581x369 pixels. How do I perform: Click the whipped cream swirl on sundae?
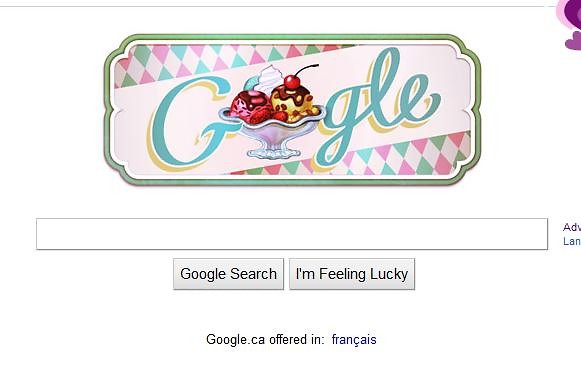point(270,77)
